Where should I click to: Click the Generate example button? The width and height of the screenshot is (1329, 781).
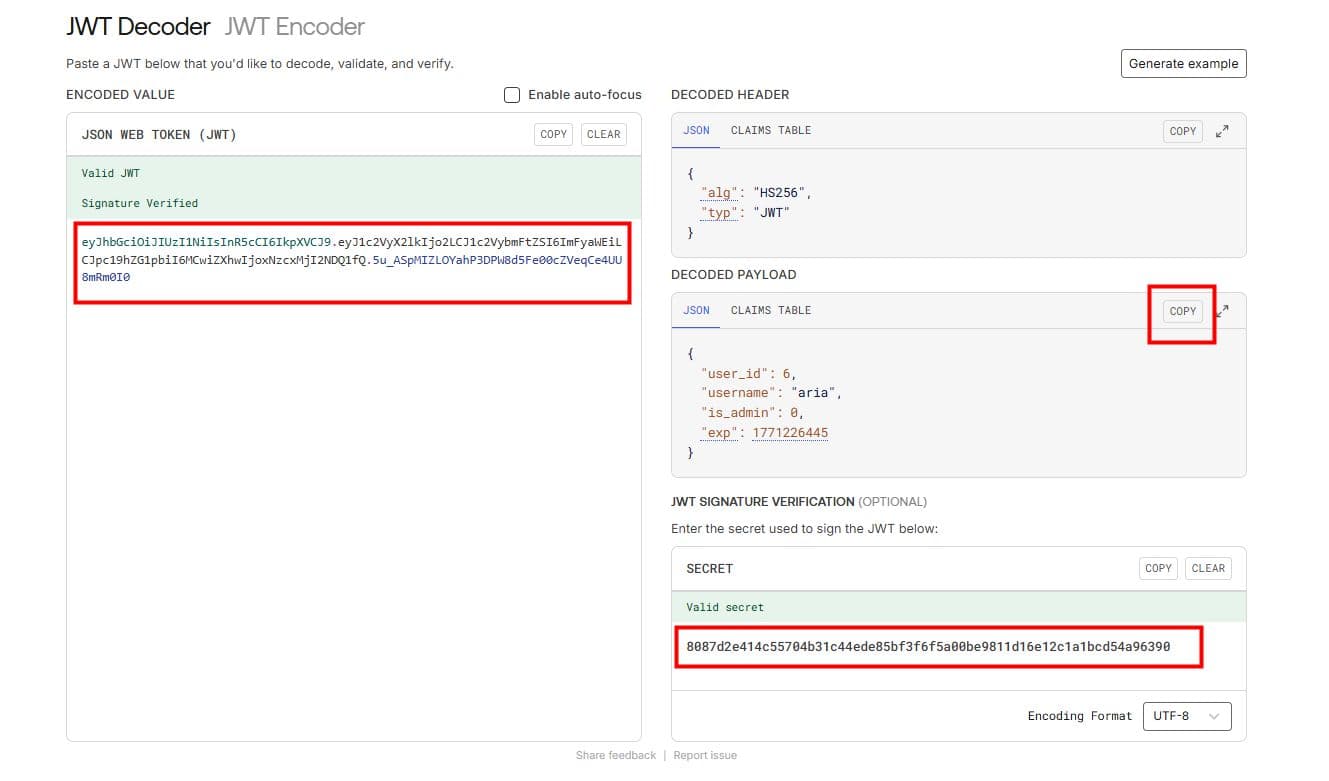1183,63
